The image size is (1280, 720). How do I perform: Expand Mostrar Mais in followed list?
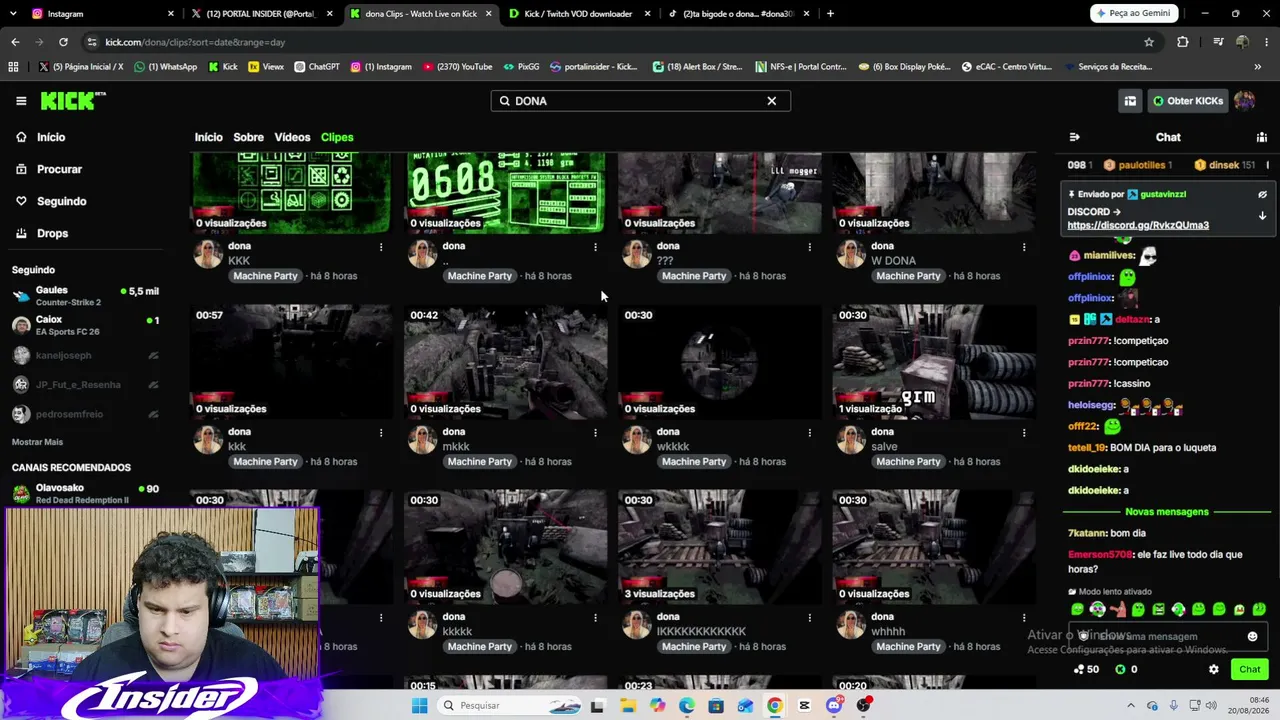[x=37, y=442]
